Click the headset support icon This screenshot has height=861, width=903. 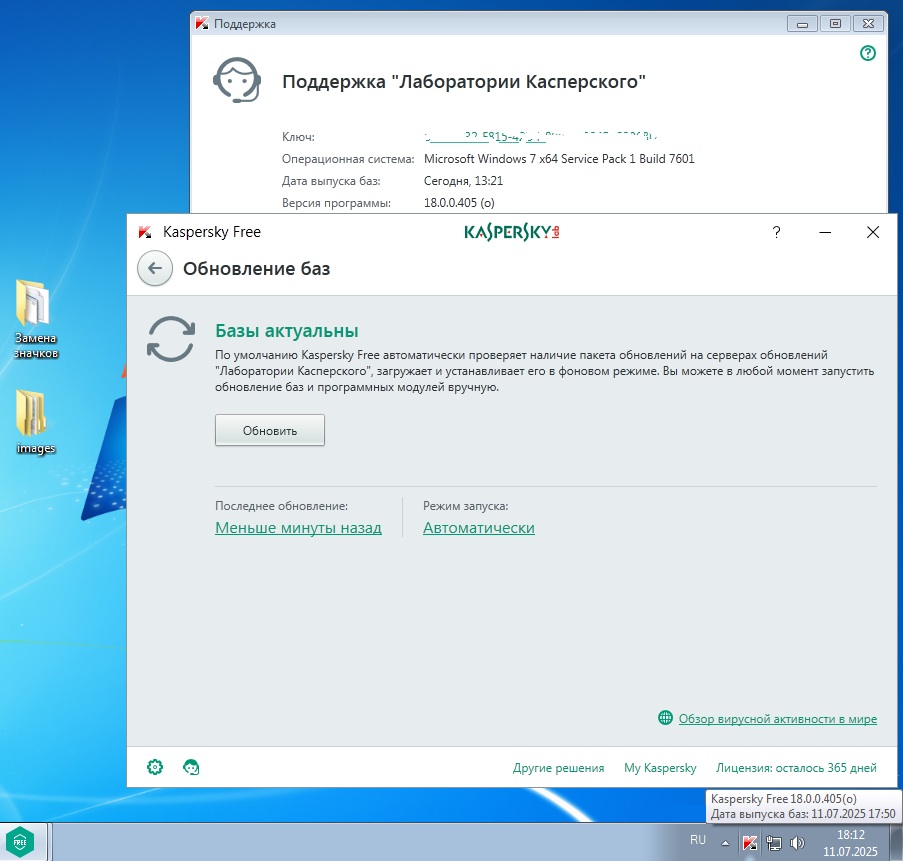238,80
